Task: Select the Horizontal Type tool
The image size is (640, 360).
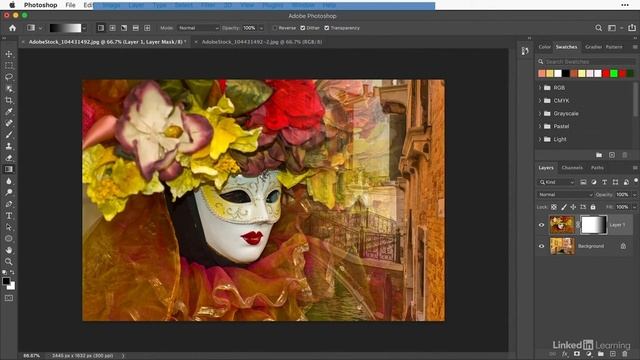Action: [x=9, y=216]
